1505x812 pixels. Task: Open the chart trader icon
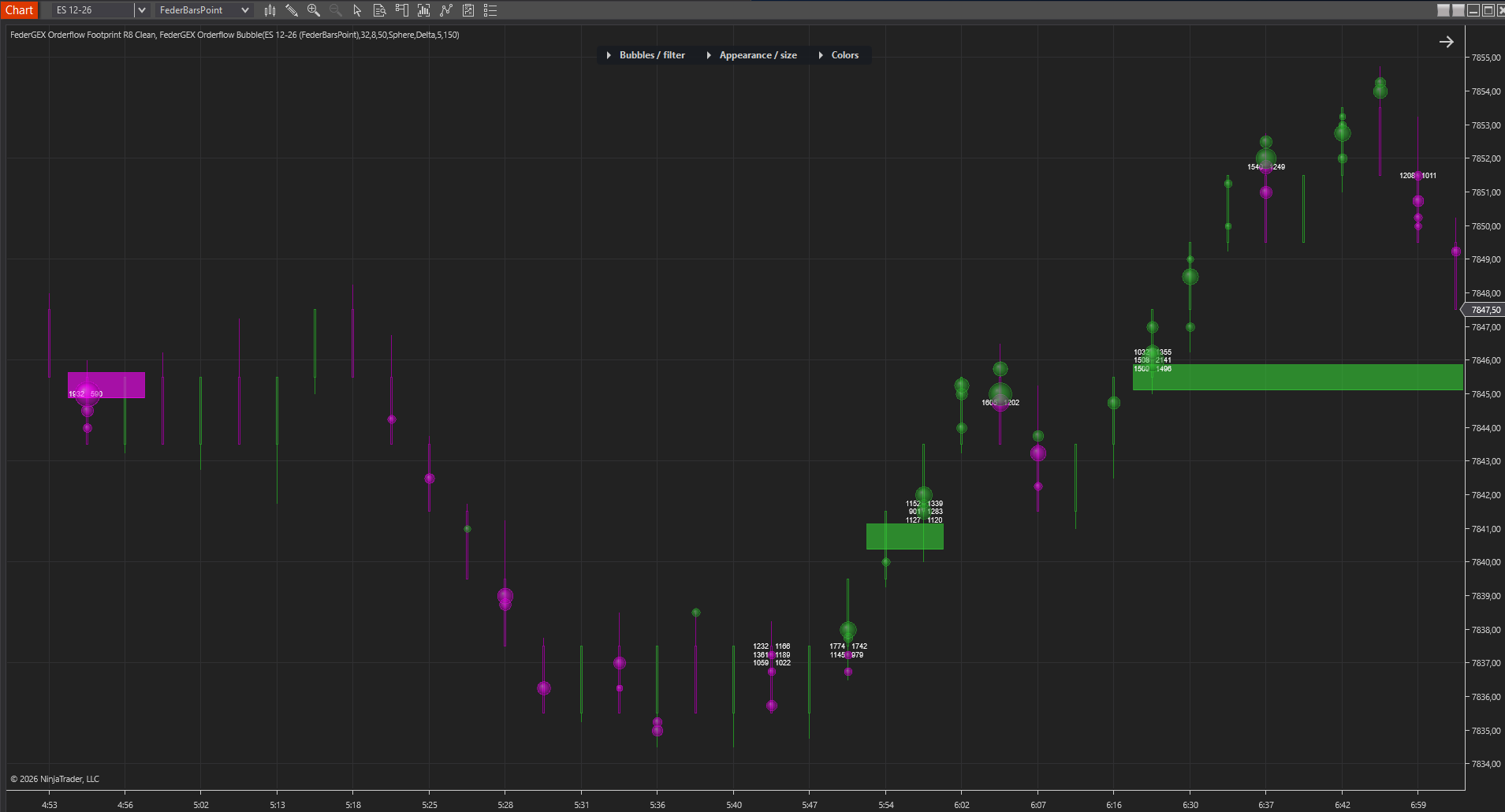401,10
